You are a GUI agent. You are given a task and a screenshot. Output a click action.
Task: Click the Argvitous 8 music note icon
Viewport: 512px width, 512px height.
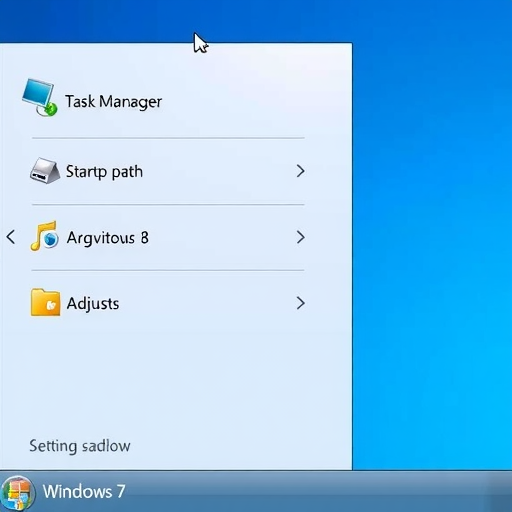45,236
